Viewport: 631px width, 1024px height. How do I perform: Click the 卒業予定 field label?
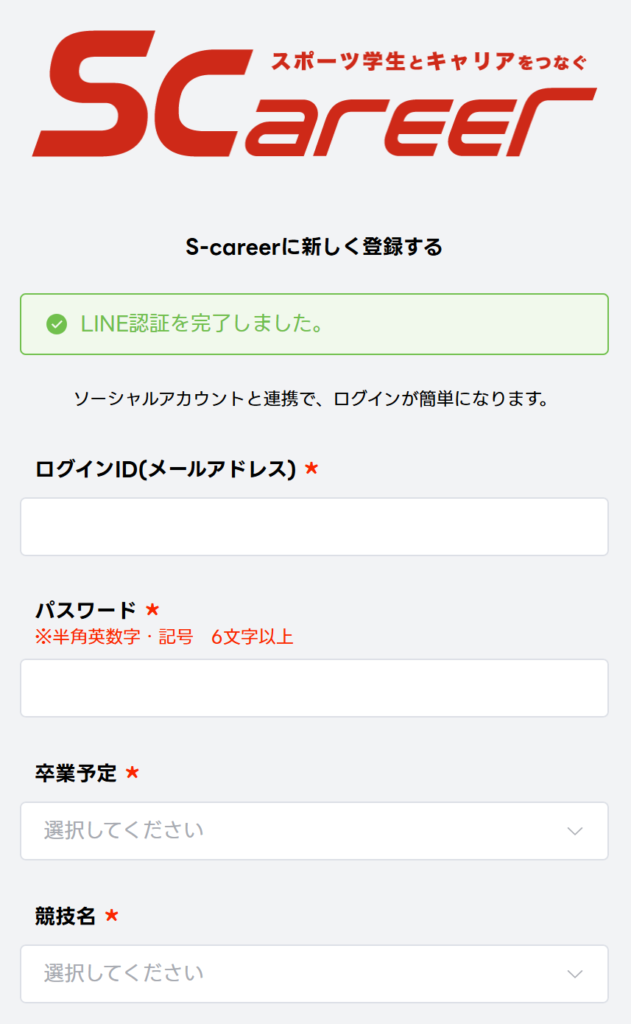(x=75, y=773)
